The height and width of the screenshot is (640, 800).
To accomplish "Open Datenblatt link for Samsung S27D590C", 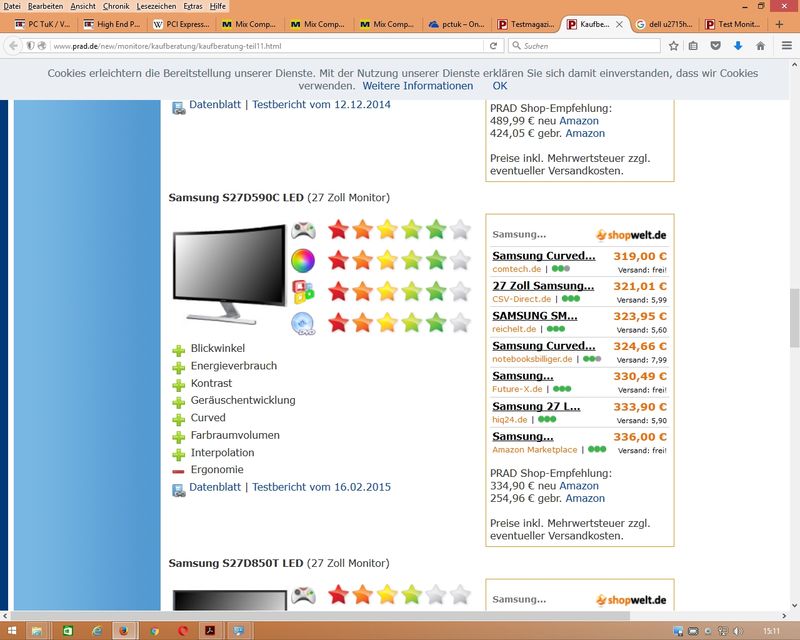I will click(x=215, y=487).
